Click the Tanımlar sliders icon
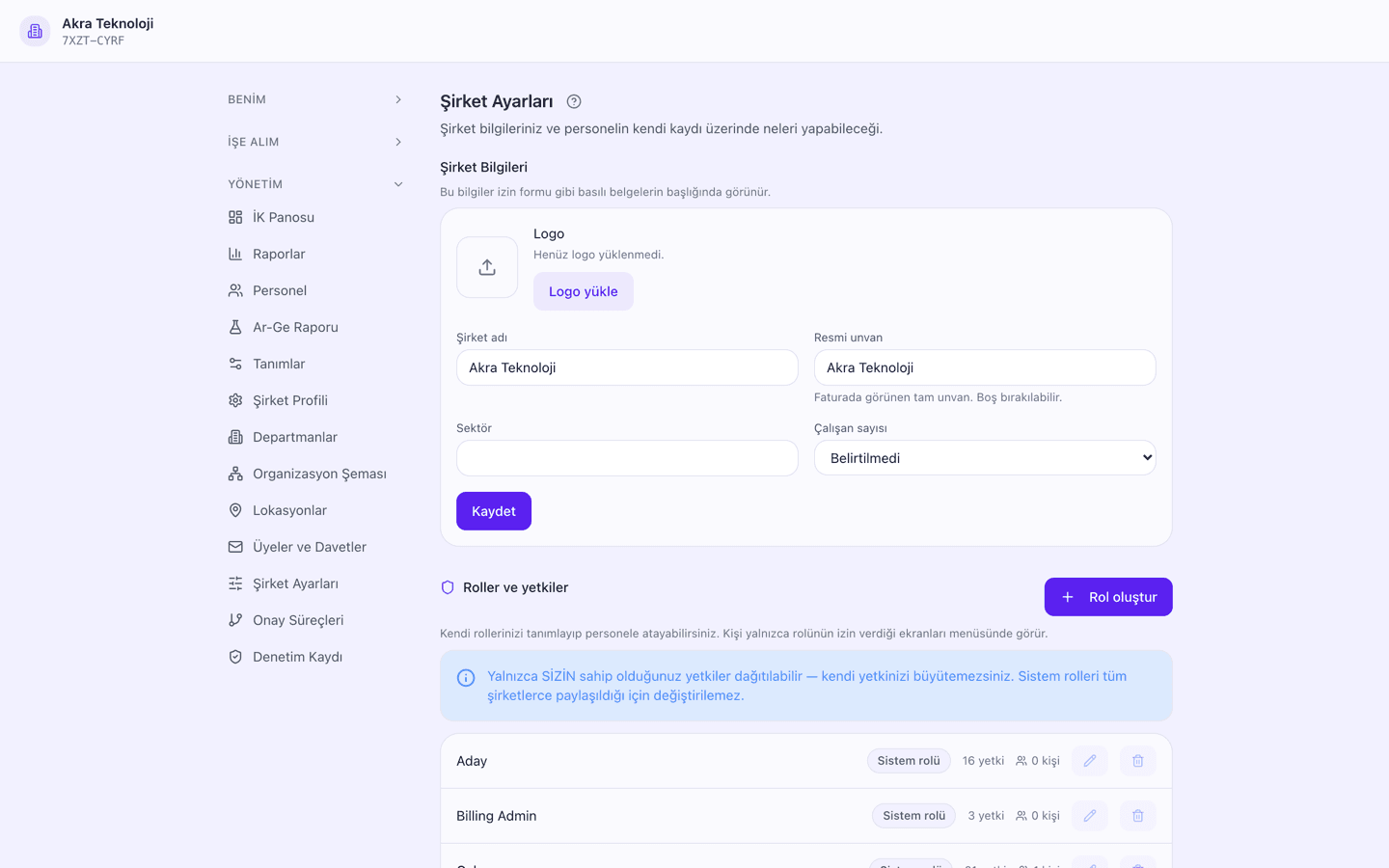This screenshot has width=1389, height=868. [235, 364]
